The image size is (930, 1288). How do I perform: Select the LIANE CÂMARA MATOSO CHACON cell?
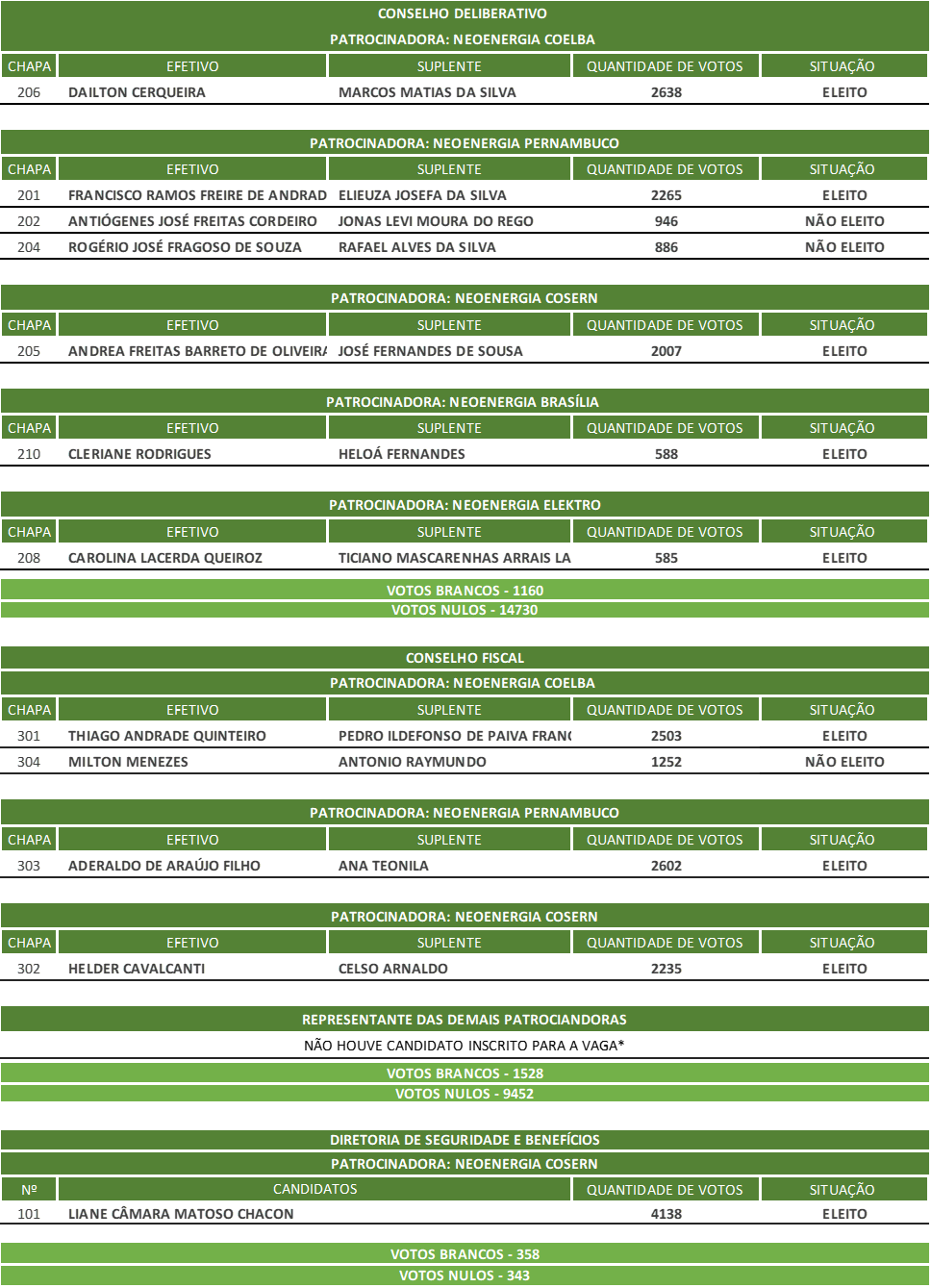click(x=181, y=1214)
